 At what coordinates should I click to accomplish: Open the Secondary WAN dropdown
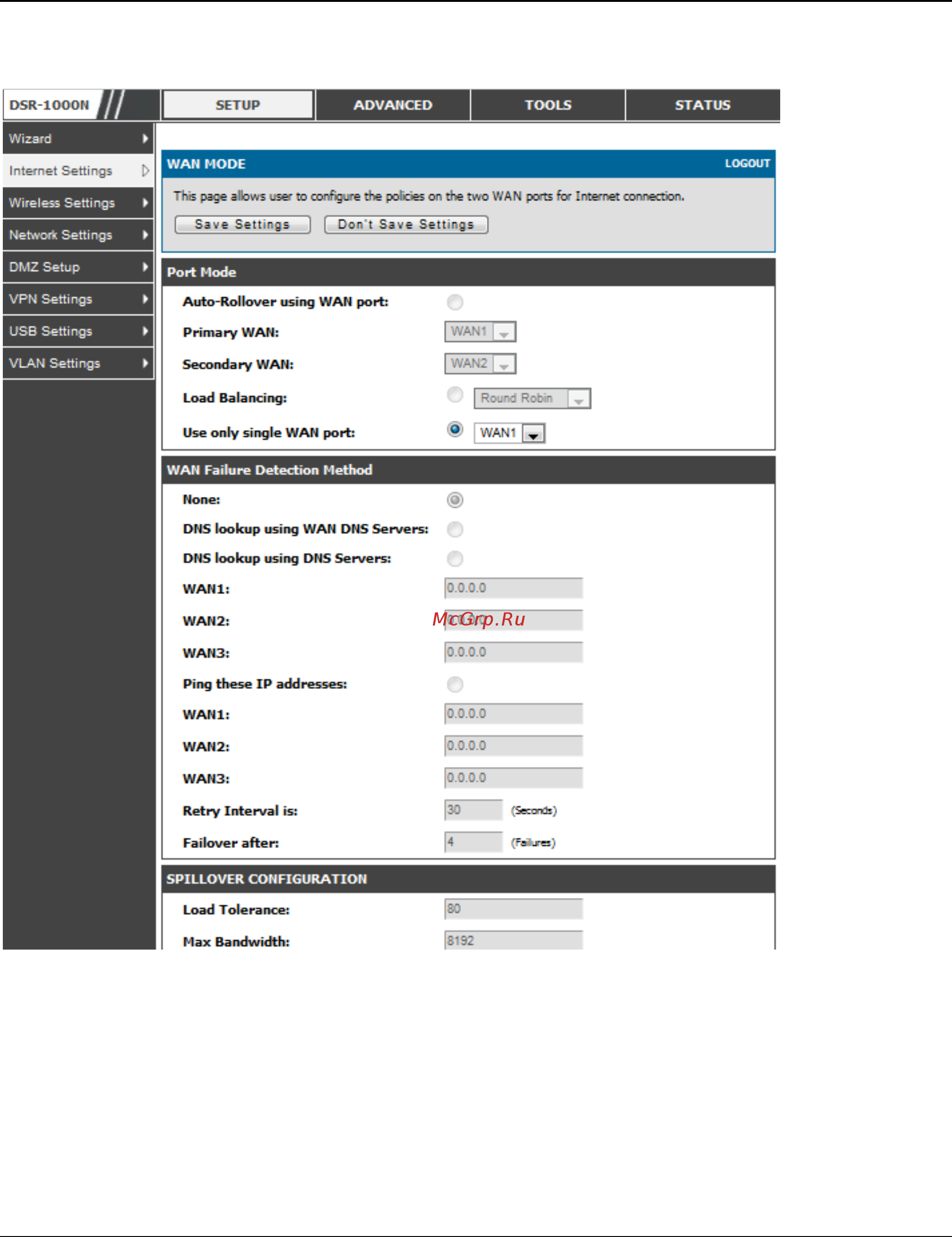(x=480, y=363)
